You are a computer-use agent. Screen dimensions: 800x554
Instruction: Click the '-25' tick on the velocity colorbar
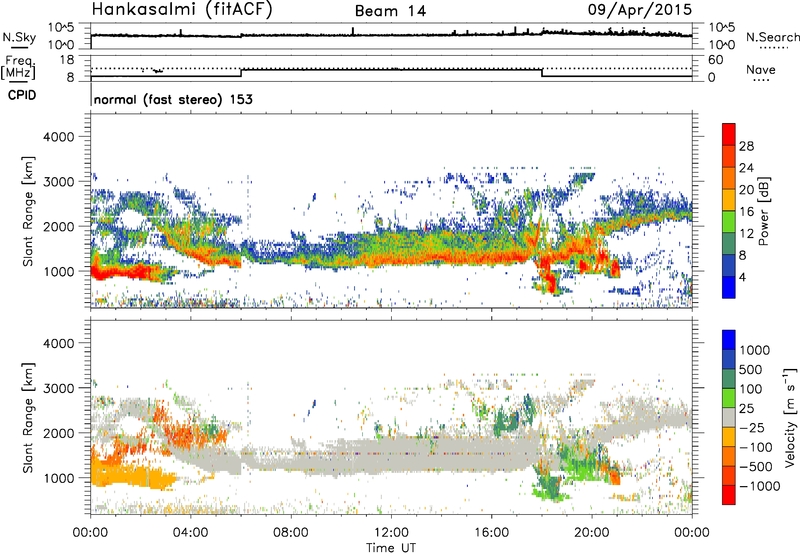click(x=751, y=427)
